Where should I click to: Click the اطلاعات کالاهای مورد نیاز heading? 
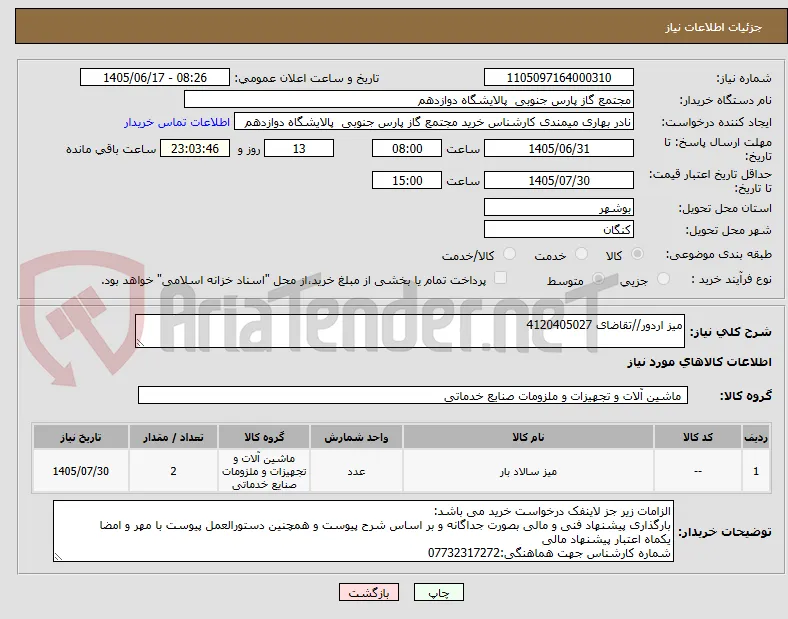(x=700, y=362)
